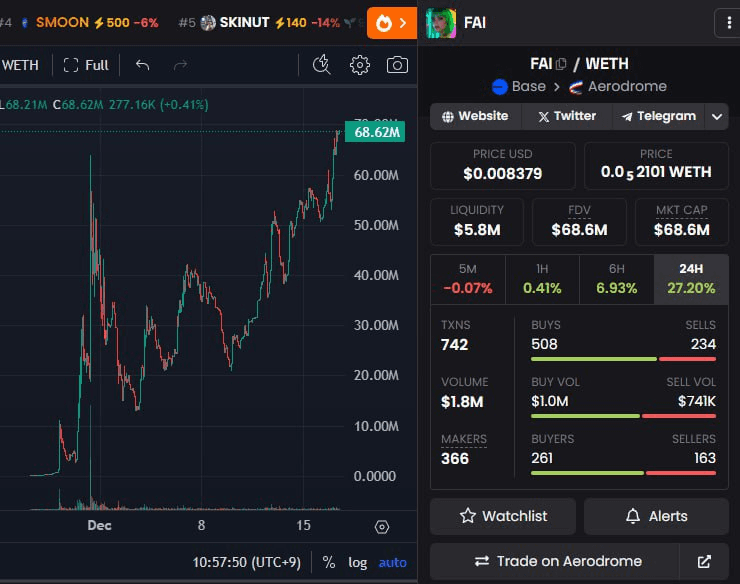Open chart settings gear
Image resolution: width=740 pixels, height=584 pixels.
click(x=360, y=65)
